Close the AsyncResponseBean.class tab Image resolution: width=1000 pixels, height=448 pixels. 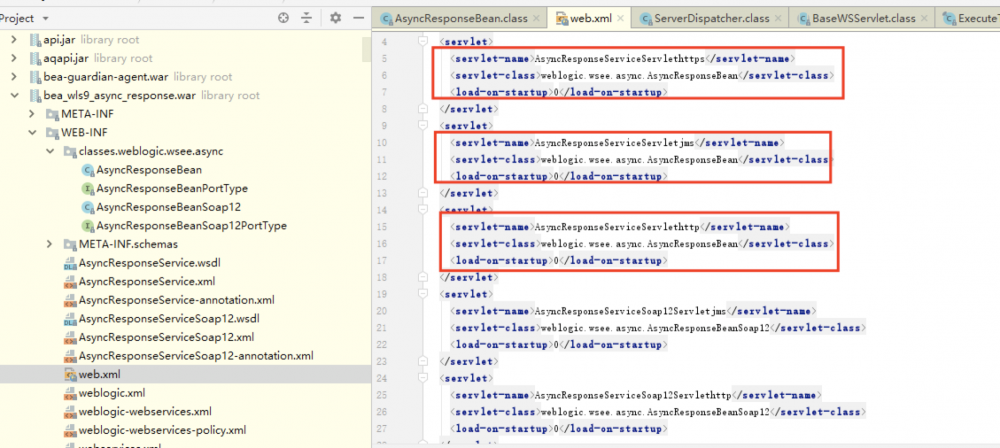[x=537, y=19]
